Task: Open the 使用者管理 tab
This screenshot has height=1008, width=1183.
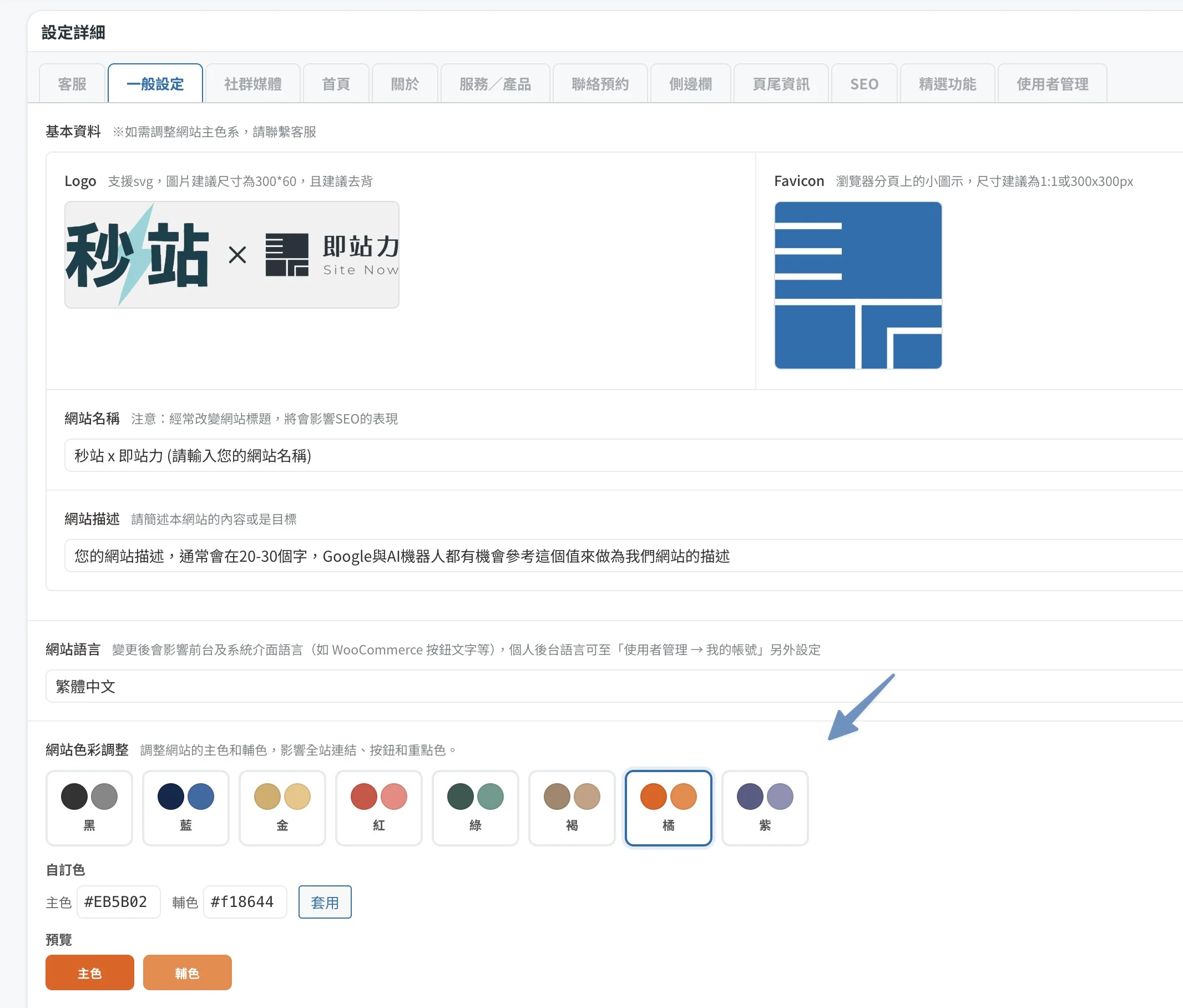Action: (1052, 84)
